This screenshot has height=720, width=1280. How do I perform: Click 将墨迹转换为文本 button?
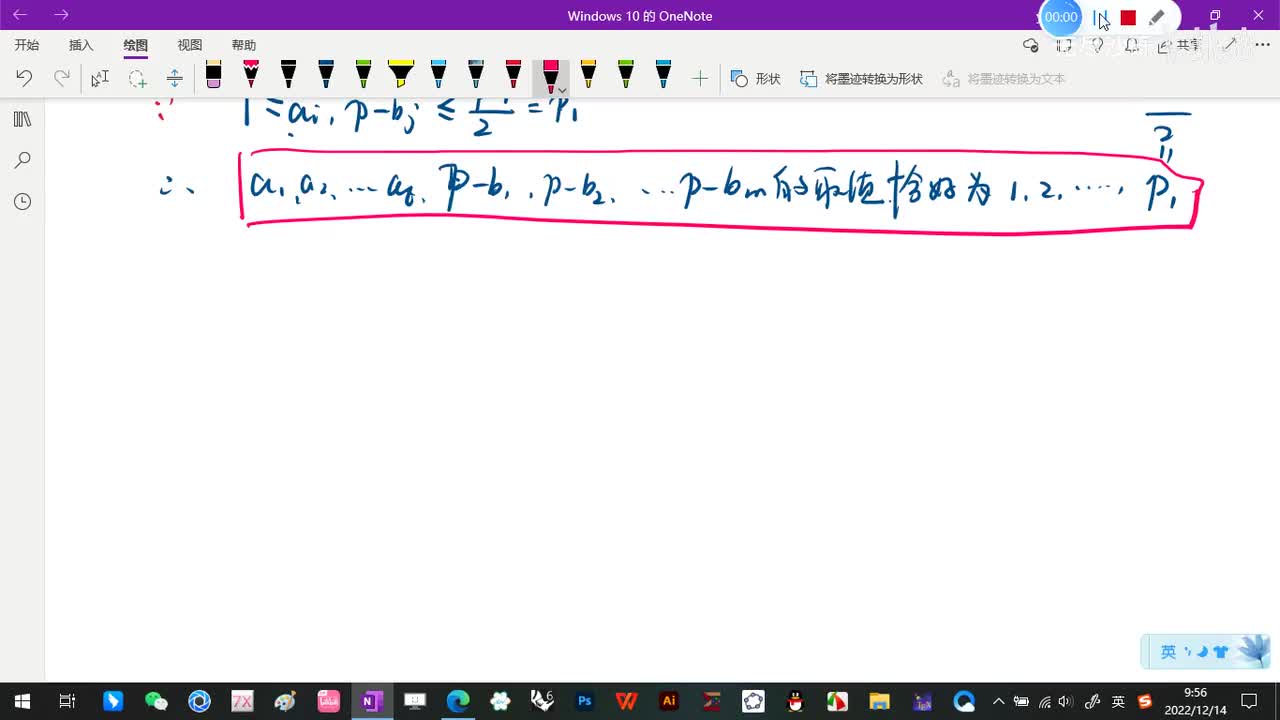point(1004,78)
